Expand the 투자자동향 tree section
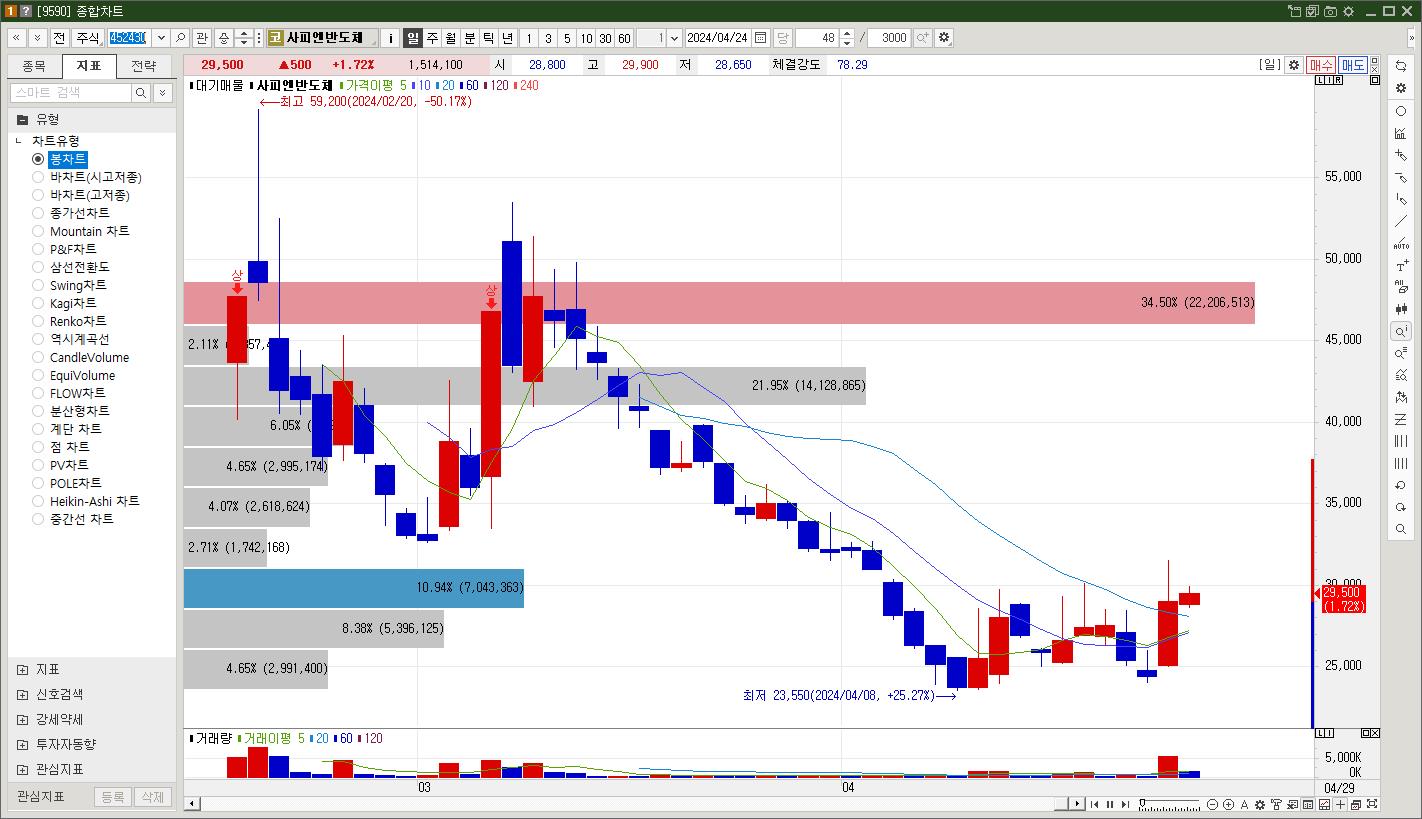Viewport: 1422px width, 819px height. pyautogui.click(x=23, y=744)
